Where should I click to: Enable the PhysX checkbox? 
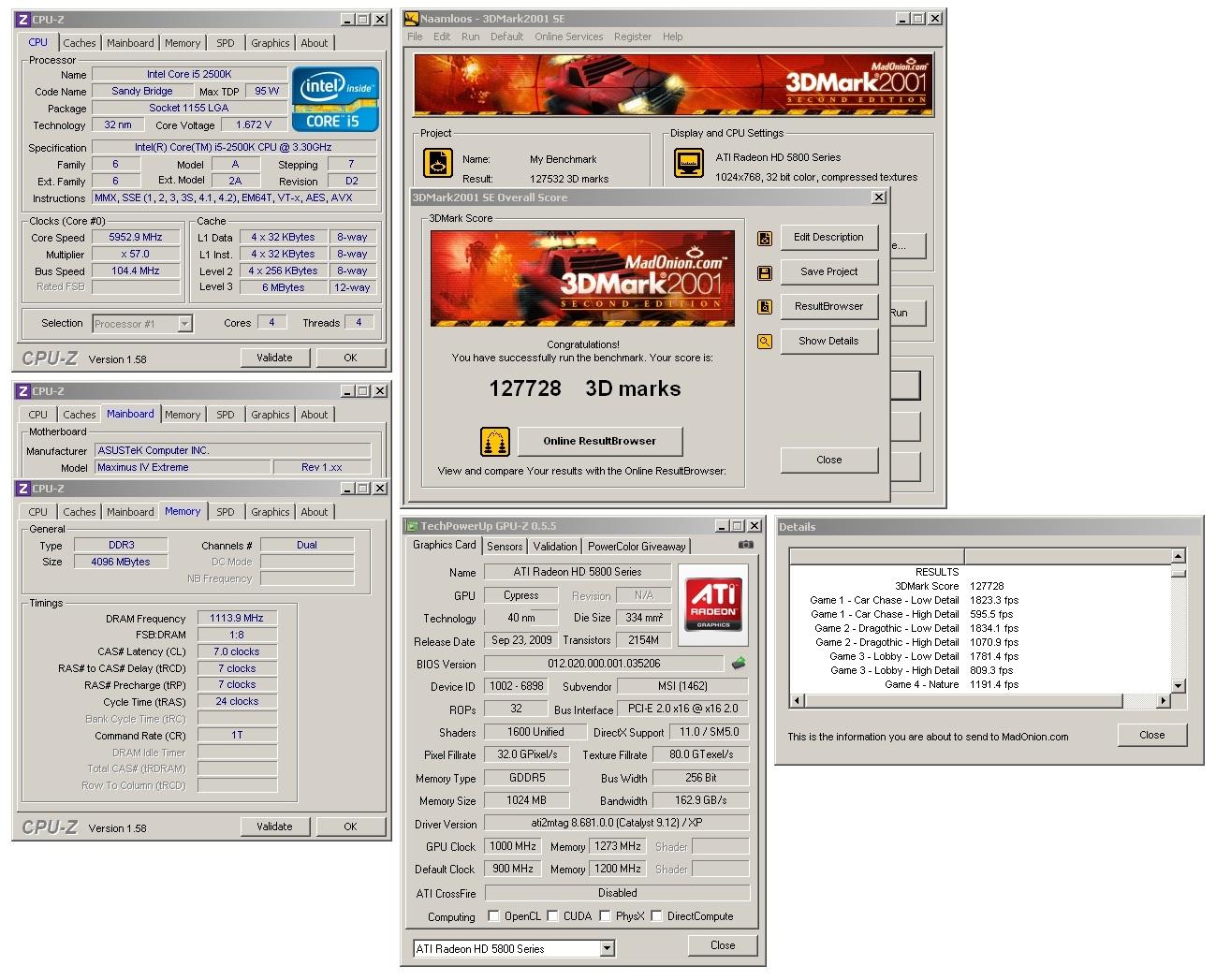pyautogui.click(x=605, y=916)
